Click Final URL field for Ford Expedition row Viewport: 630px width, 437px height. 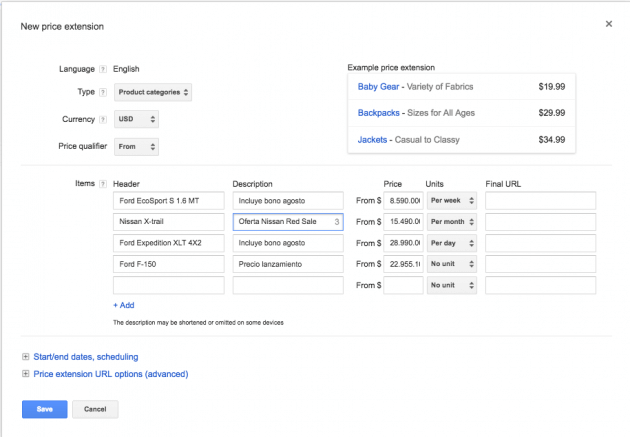(x=540, y=243)
